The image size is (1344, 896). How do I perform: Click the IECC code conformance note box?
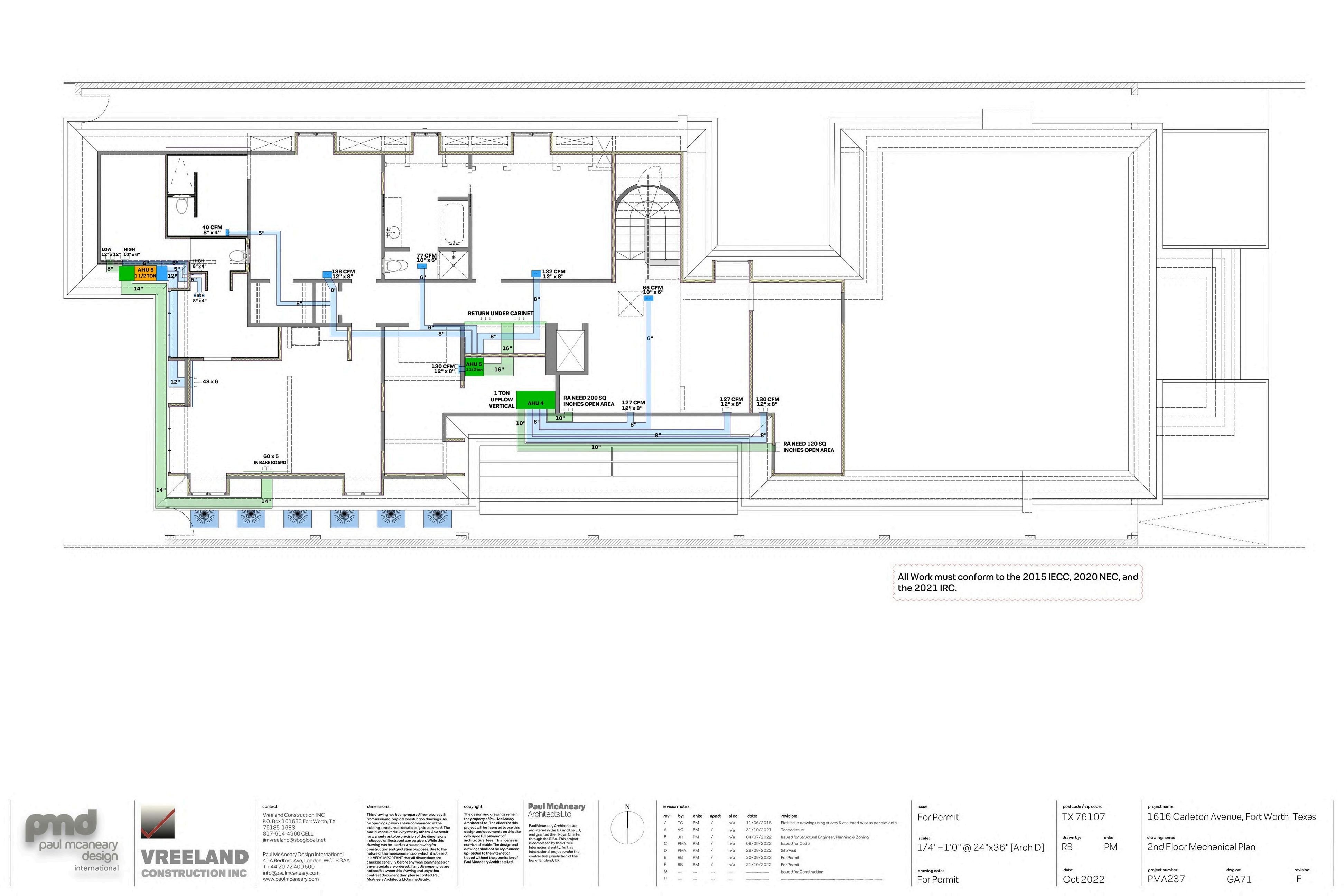1017,582
